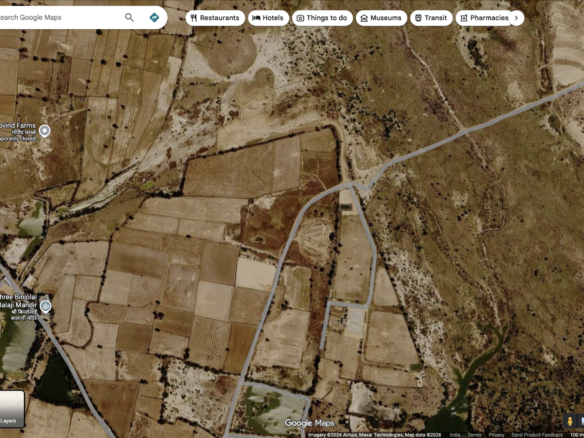
Task: Click the bed icon on Hotels chip
Action: coord(256,18)
